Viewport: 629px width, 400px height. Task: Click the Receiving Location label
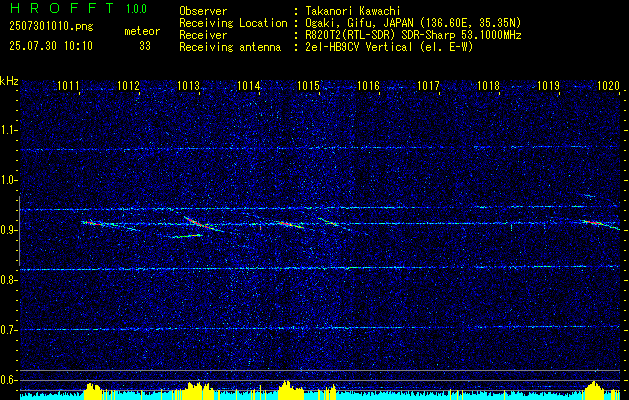point(233,23)
